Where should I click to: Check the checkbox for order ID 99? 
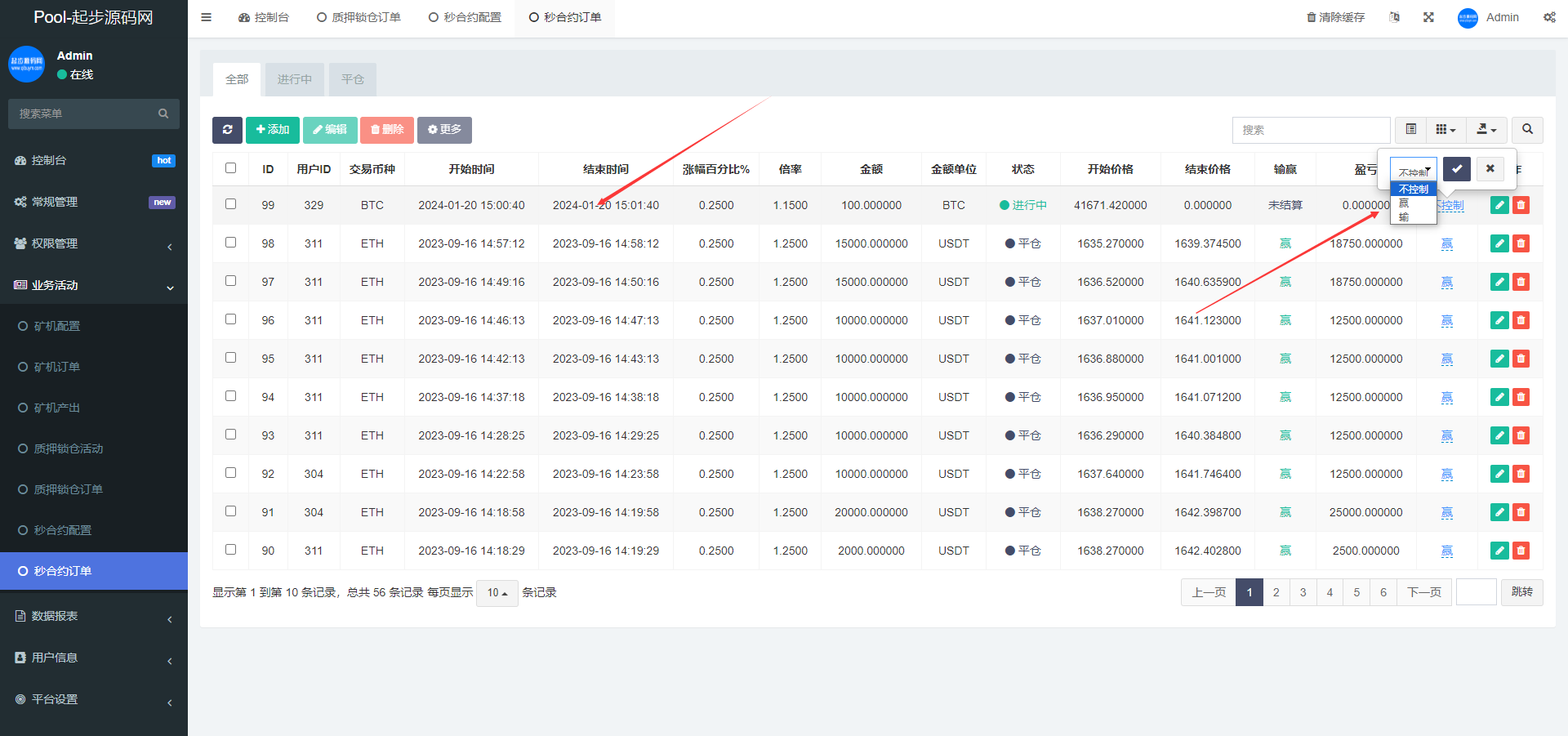[x=230, y=204]
